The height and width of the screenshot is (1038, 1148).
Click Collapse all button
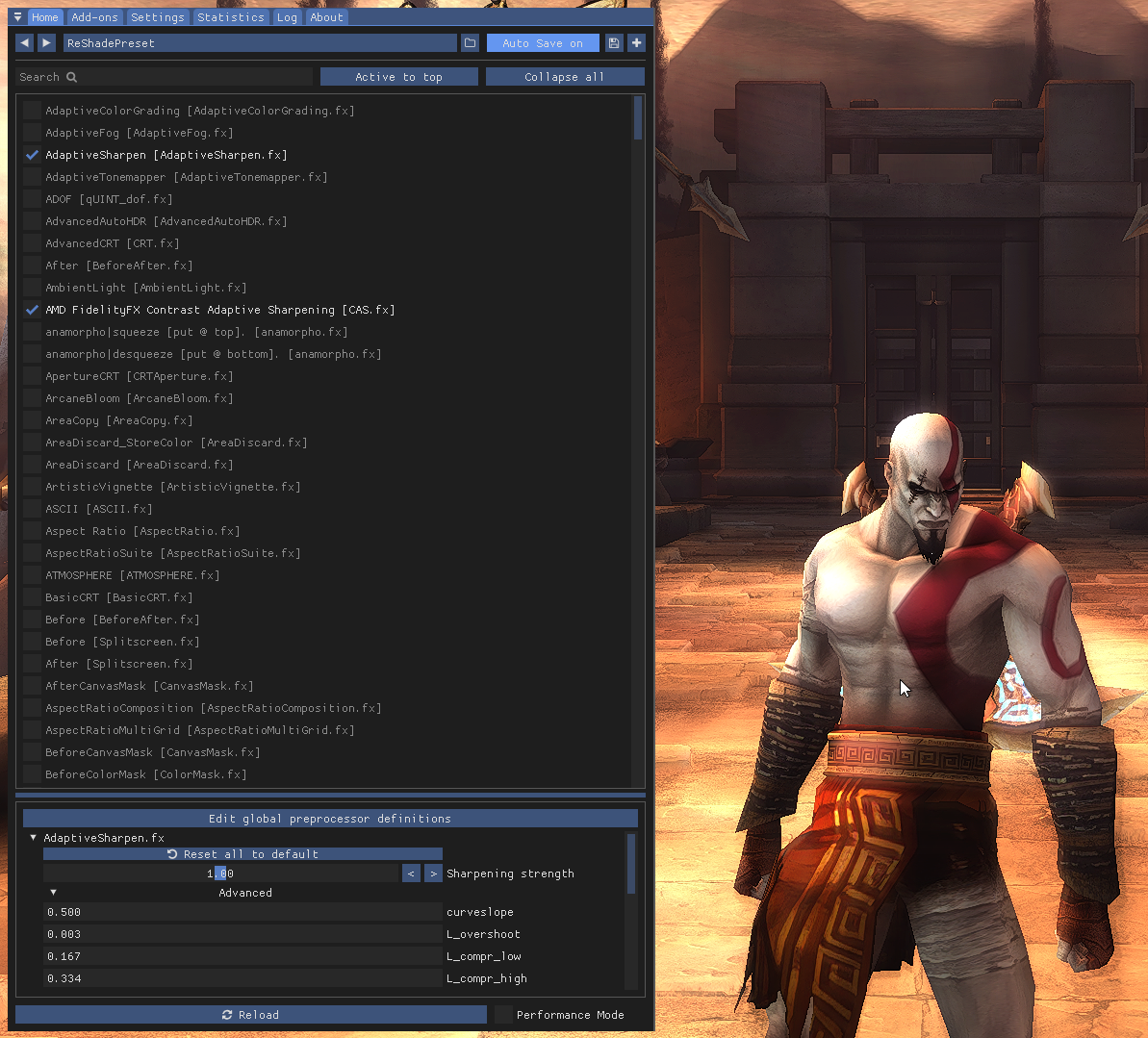565,77
